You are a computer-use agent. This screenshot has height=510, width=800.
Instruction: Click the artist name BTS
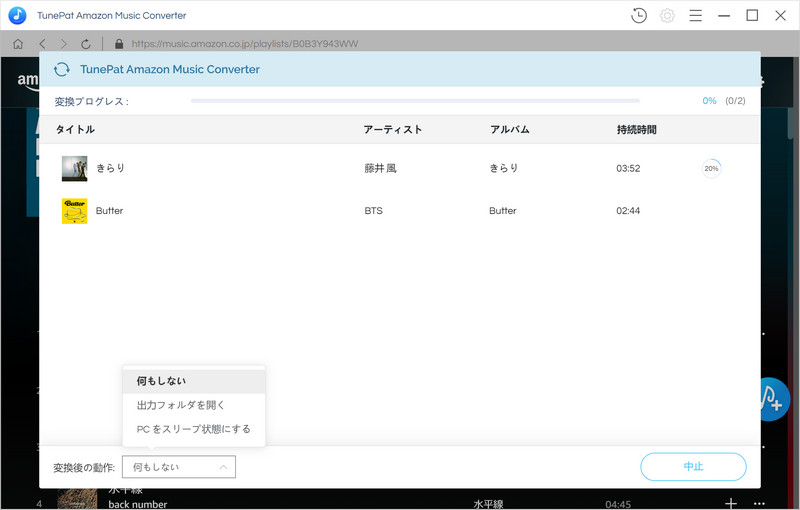[373, 211]
